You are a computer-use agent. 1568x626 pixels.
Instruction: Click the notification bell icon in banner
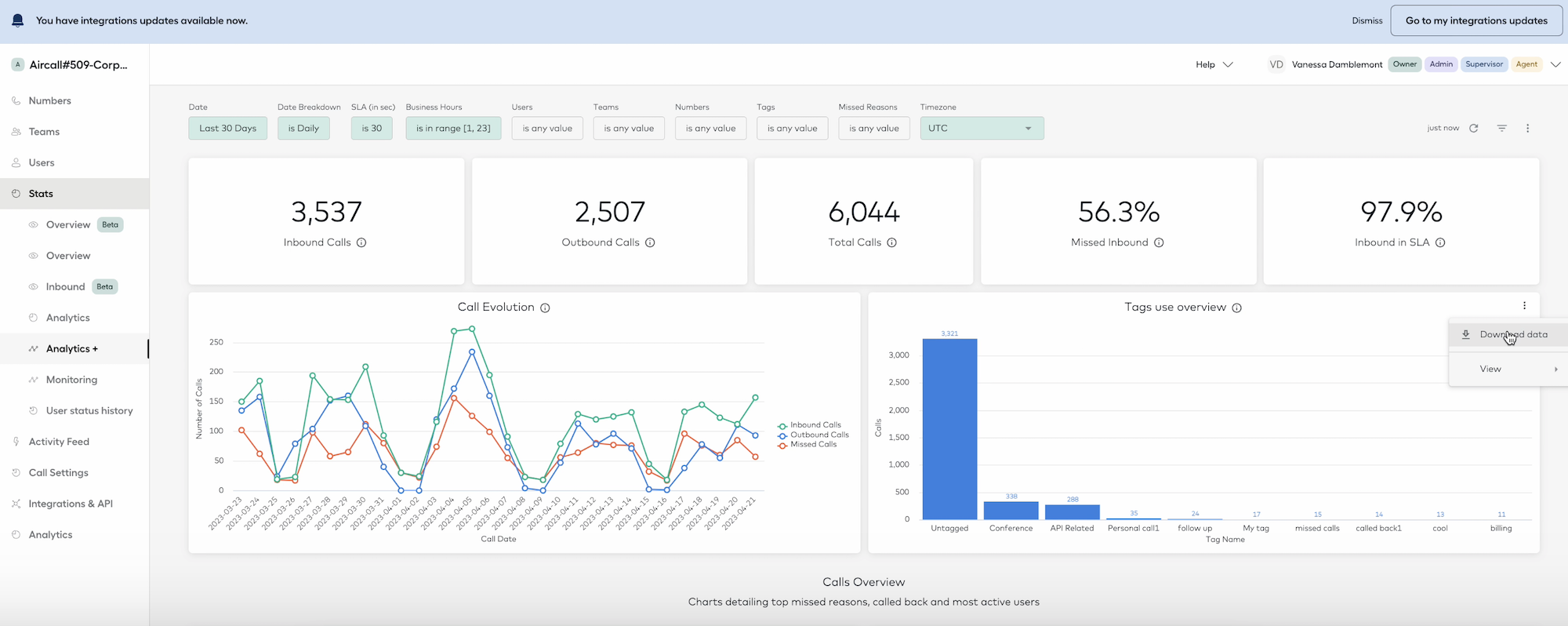coord(17,20)
